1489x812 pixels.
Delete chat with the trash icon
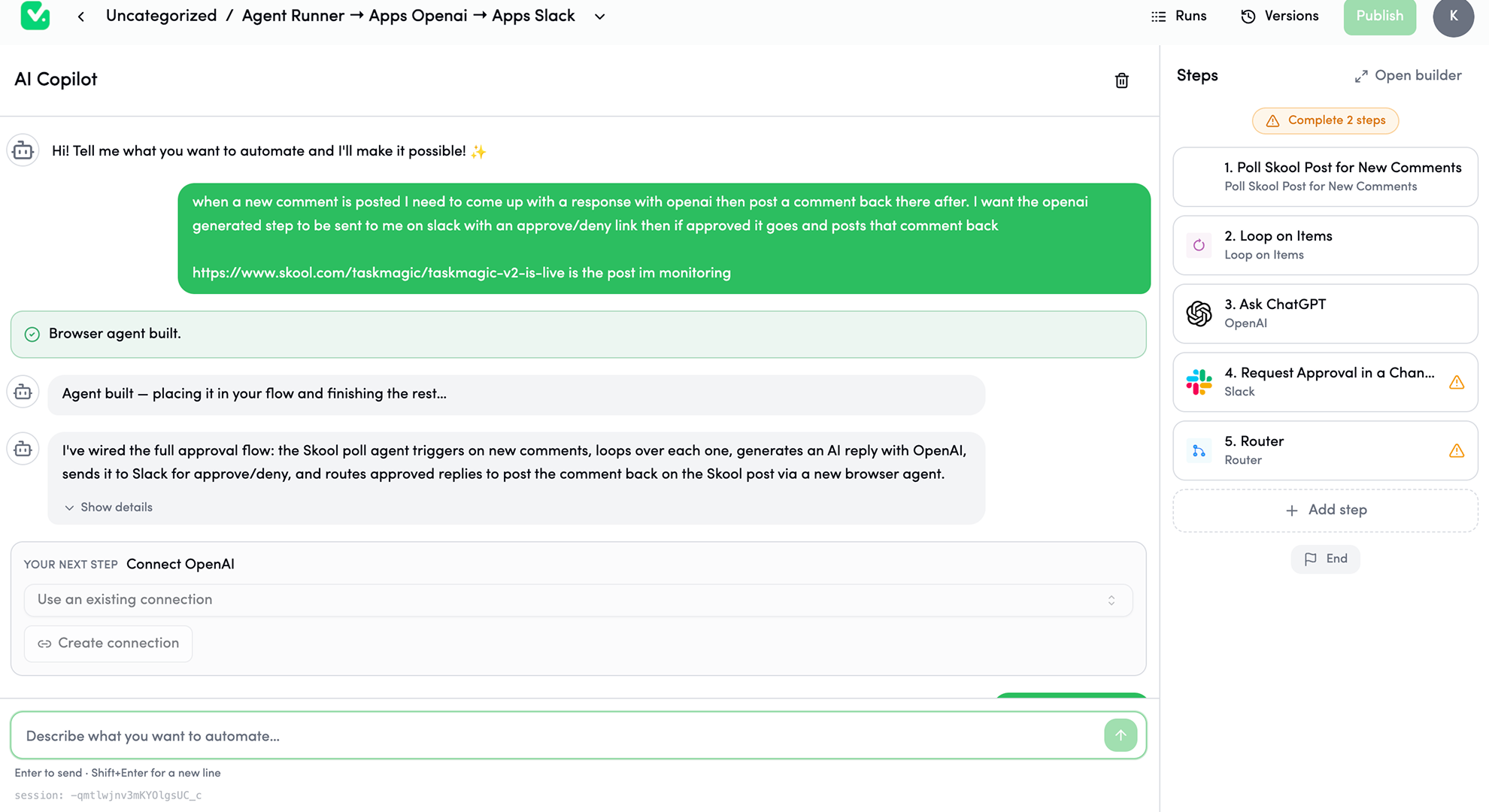coord(1121,80)
